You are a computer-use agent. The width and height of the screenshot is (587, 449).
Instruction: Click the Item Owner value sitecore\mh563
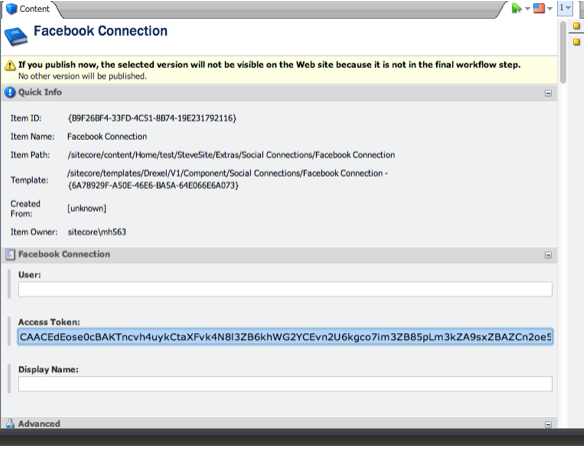click(x=97, y=232)
